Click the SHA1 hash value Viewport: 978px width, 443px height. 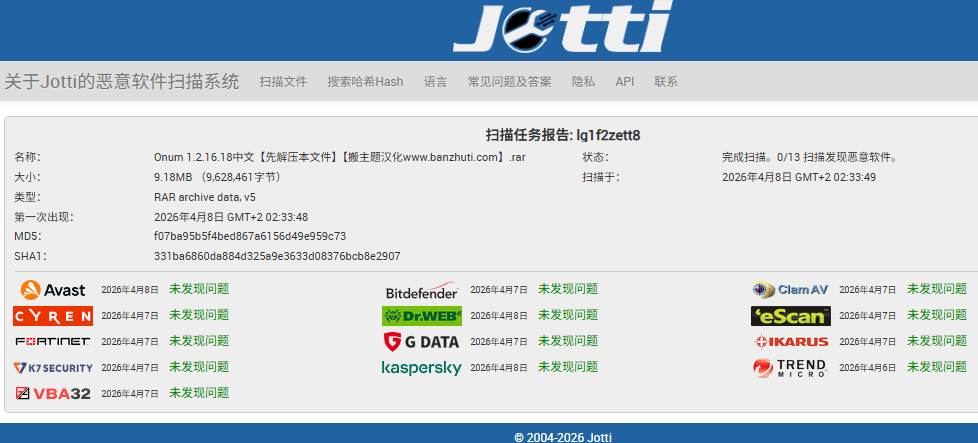coord(277,256)
